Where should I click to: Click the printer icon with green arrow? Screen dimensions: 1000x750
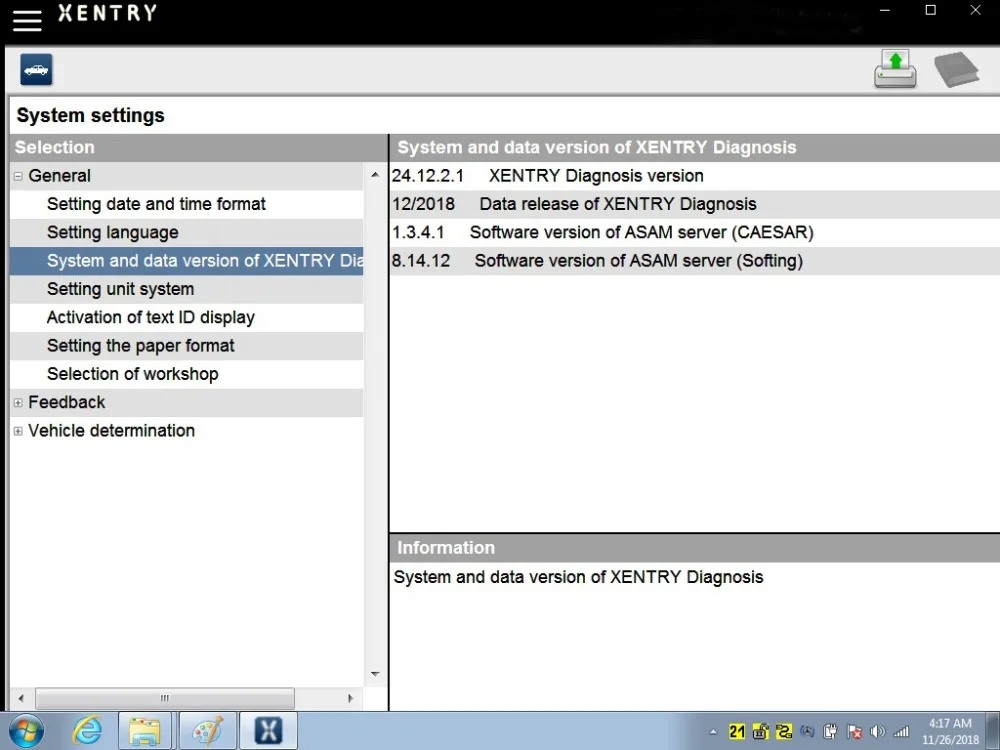[895, 69]
